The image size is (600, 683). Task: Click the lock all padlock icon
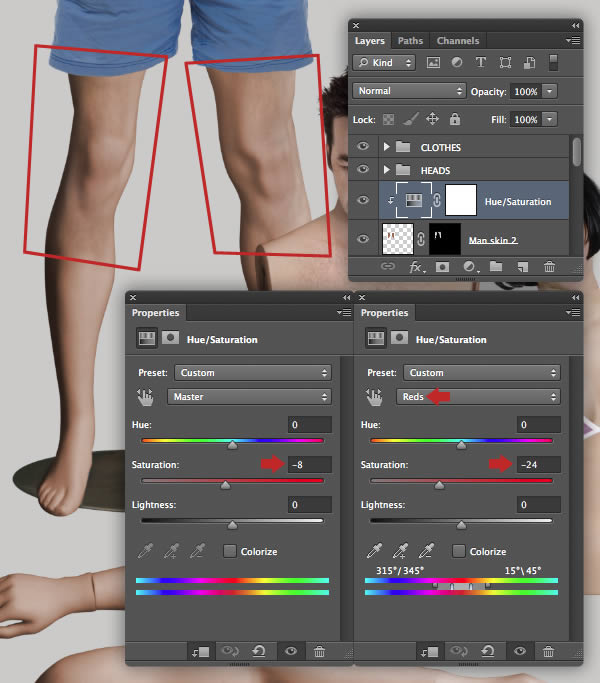click(x=455, y=119)
